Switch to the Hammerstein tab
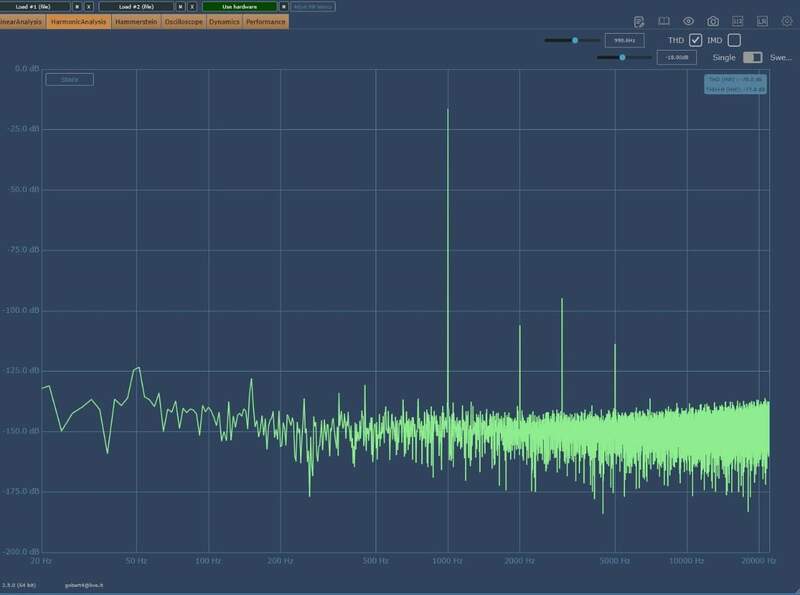The width and height of the screenshot is (800, 595). pos(136,21)
